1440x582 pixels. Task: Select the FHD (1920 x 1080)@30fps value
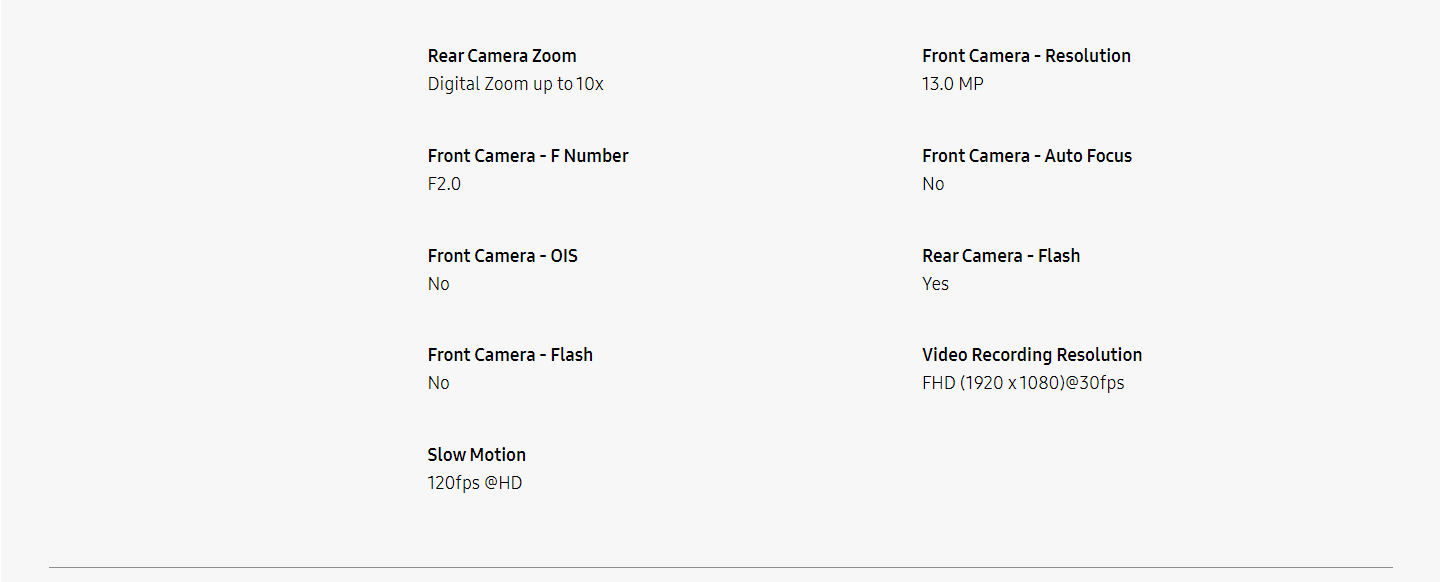(1023, 383)
